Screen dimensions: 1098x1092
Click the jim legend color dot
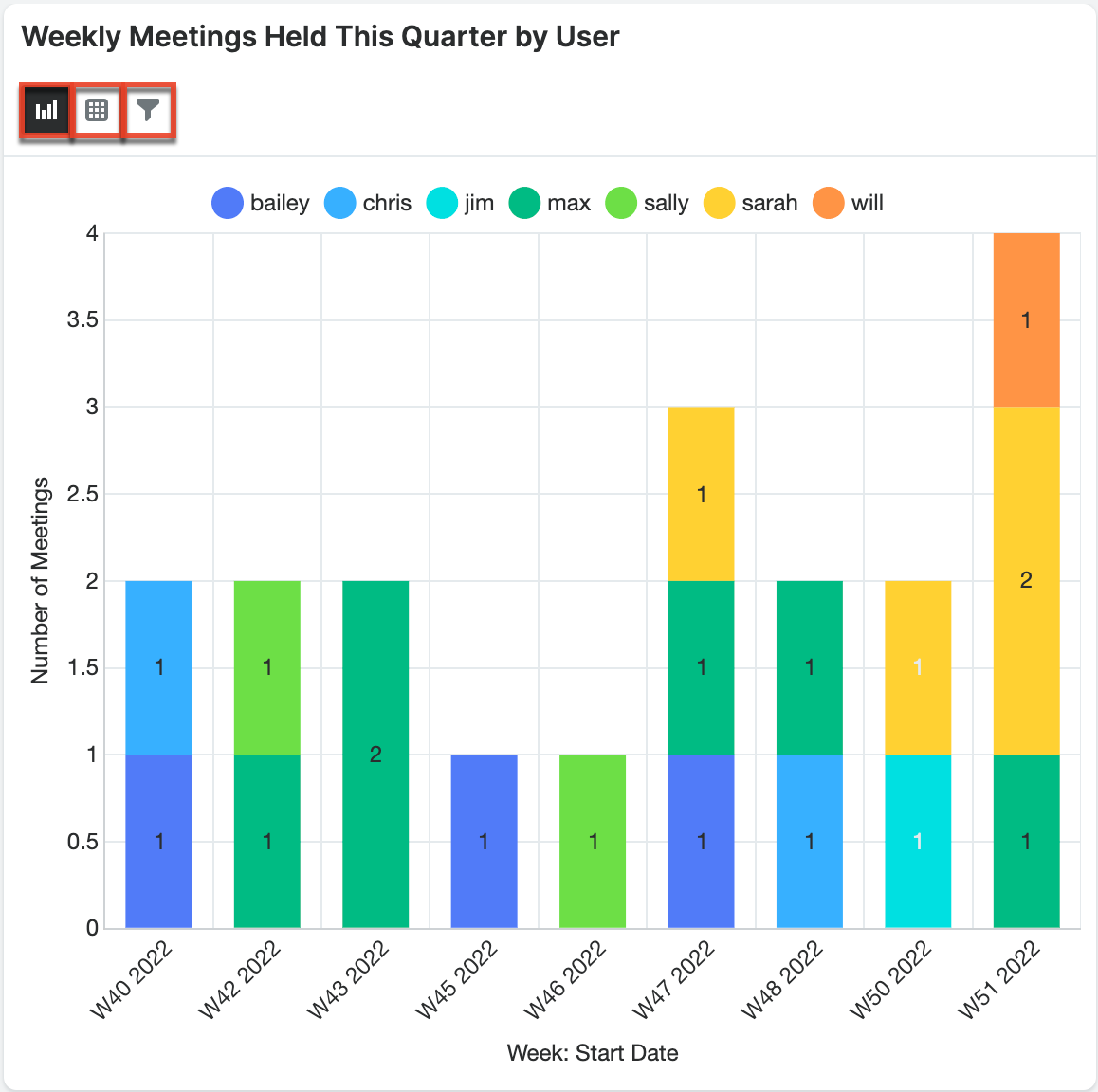tap(442, 202)
